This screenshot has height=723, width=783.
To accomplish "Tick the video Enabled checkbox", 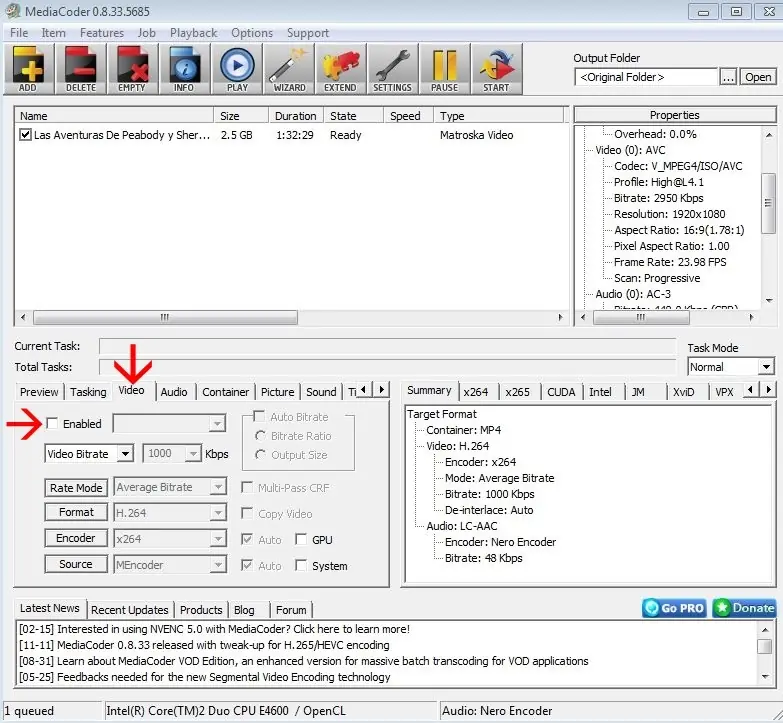I will coord(52,423).
